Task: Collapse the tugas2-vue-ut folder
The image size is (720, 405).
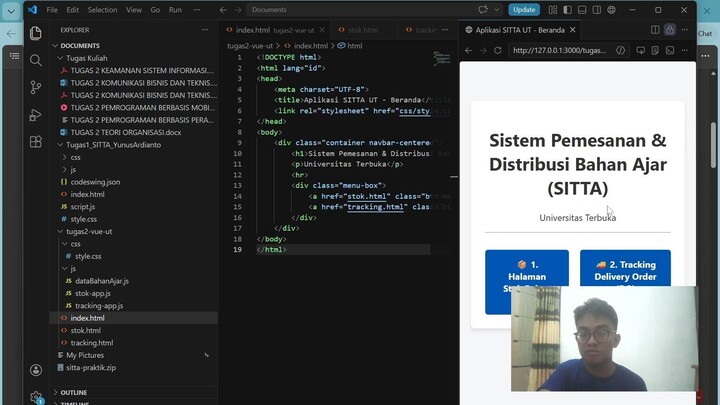Action: coord(60,231)
